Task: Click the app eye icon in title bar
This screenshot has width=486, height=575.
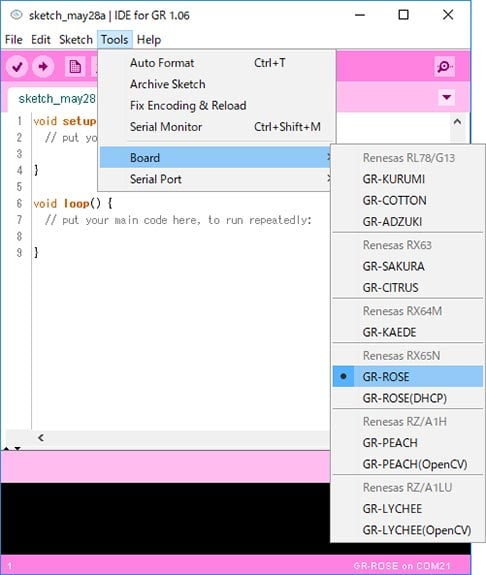Action: [17, 15]
